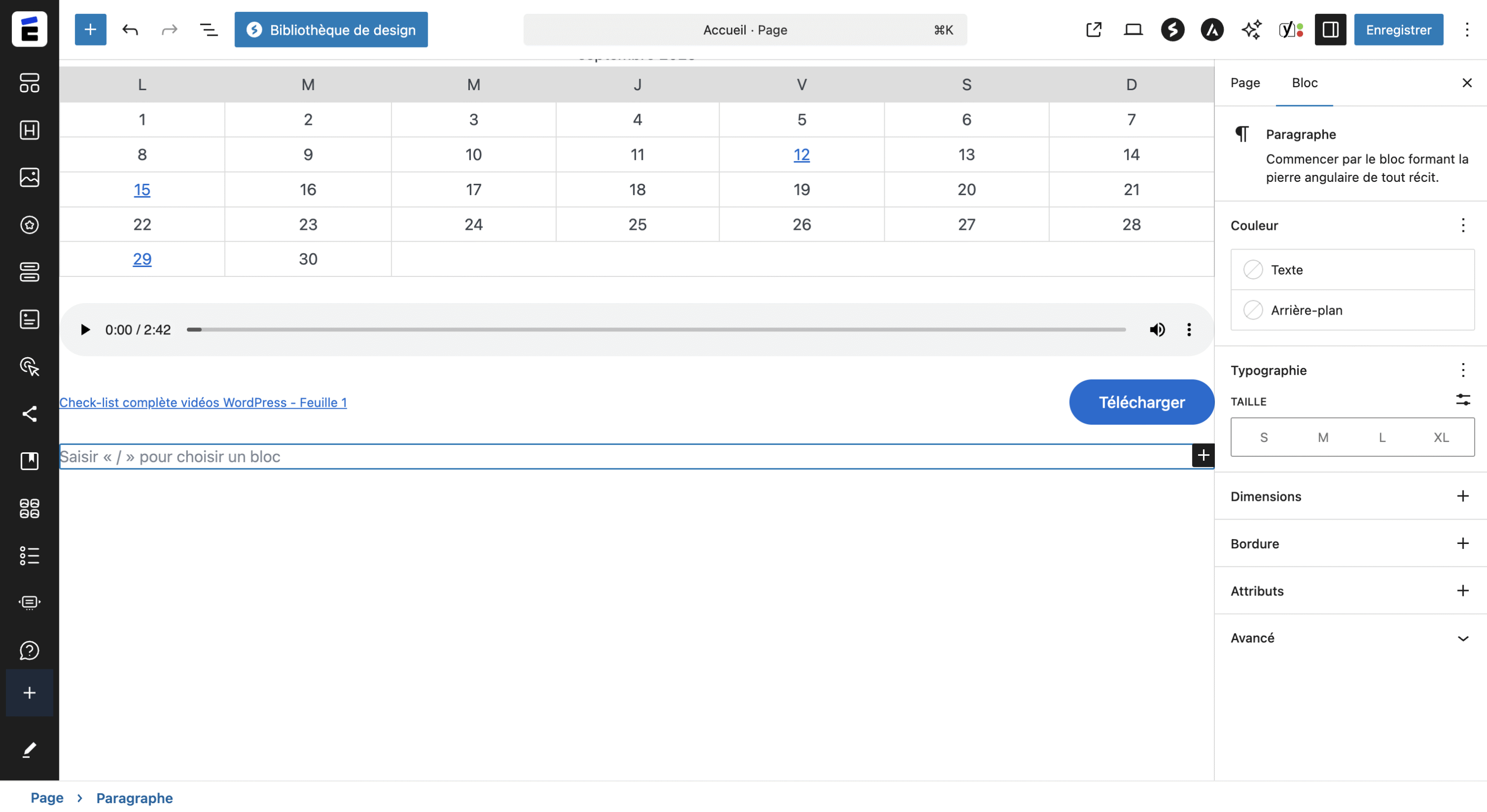Open Typographie options three-dot menu
The height and width of the screenshot is (812, 1487).
1462,370
